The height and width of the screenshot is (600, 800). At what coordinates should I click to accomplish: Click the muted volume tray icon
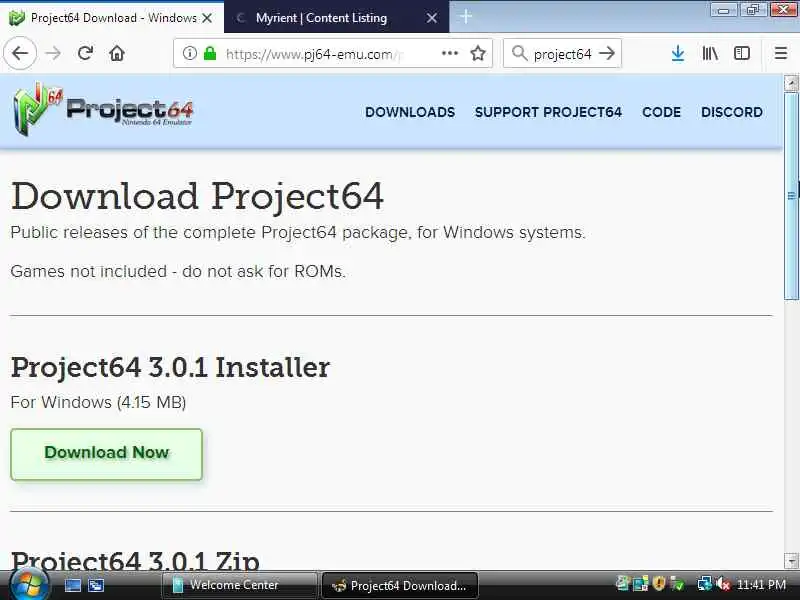(723, 584)
